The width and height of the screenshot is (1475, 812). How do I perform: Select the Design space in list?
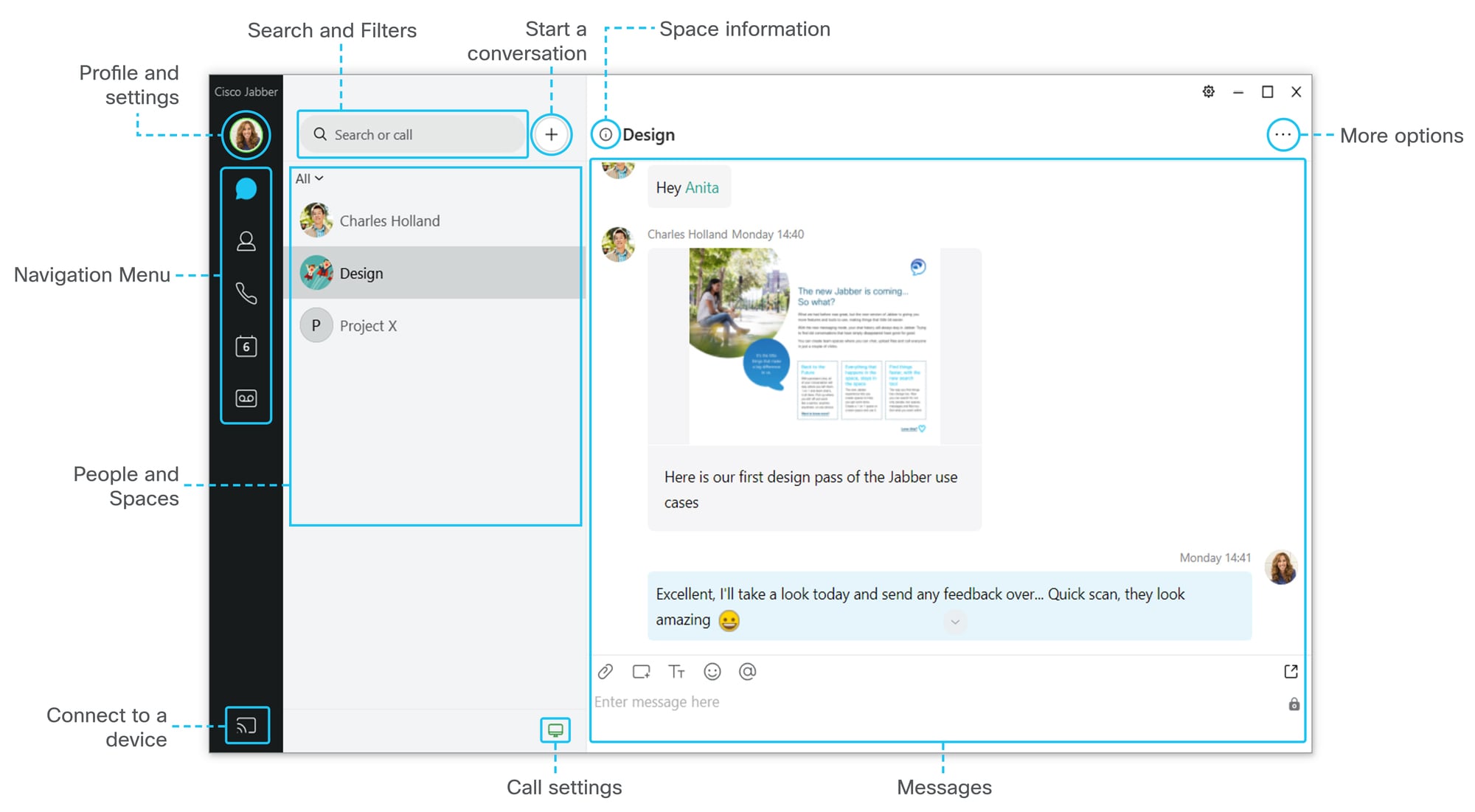point(436,273)
